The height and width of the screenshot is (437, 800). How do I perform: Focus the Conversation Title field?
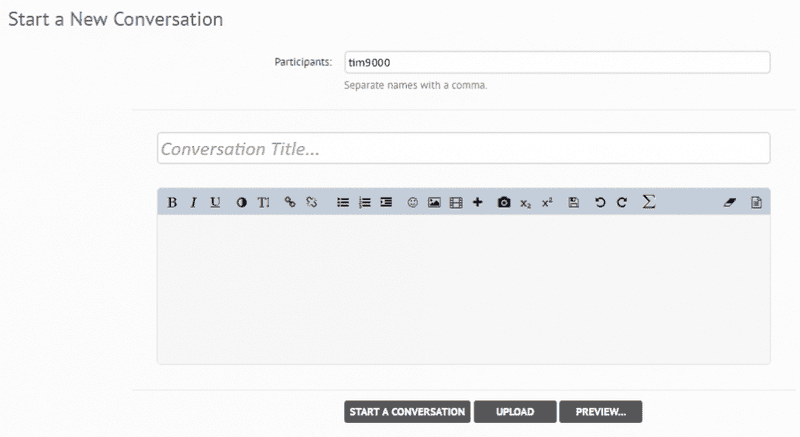463,149
